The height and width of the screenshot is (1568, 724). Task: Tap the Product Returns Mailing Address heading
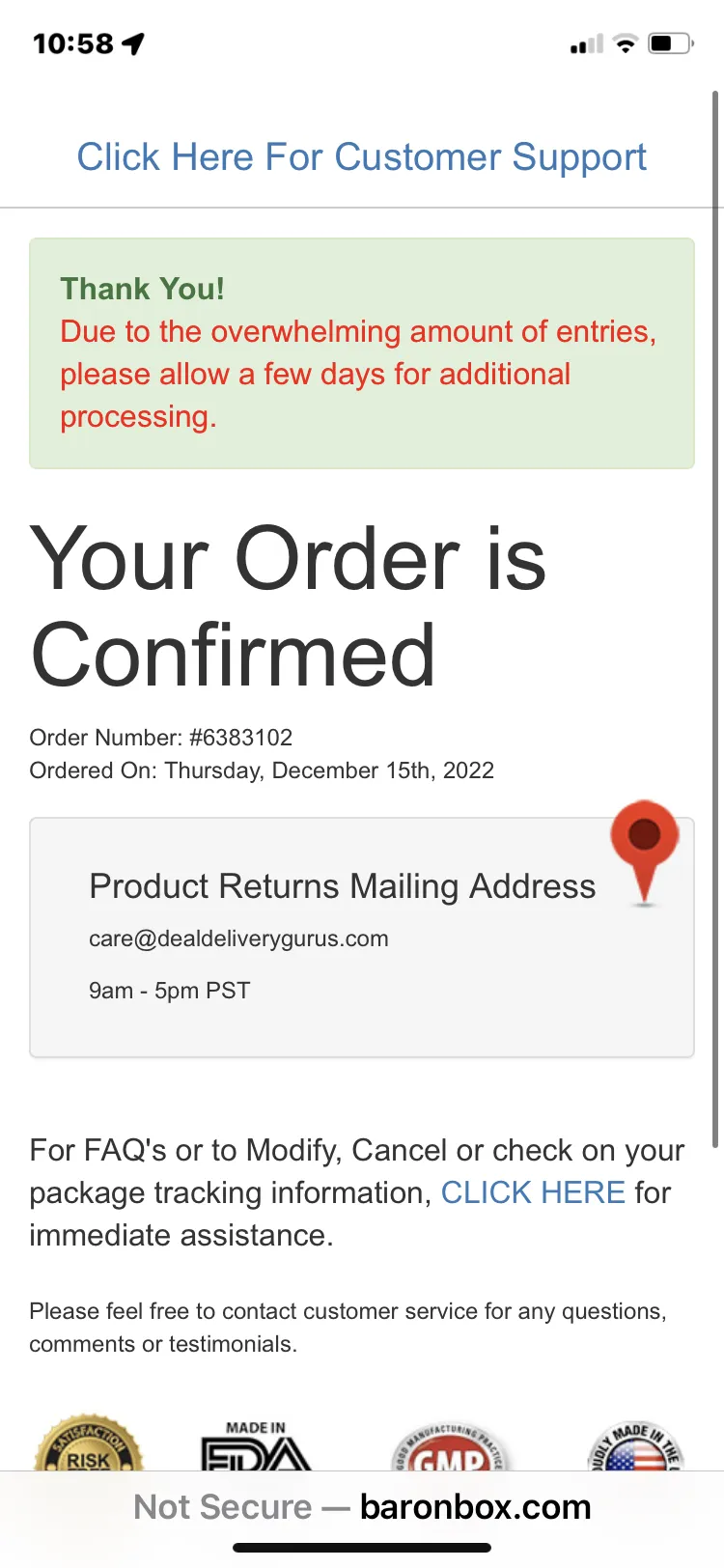(343, 886)
